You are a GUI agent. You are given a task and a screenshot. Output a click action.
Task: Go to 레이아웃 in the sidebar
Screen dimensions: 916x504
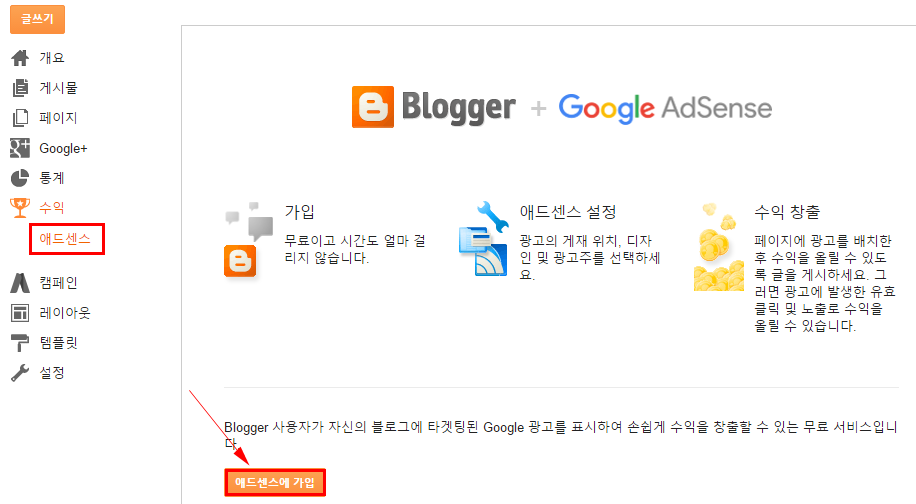(x=65, y=313)
